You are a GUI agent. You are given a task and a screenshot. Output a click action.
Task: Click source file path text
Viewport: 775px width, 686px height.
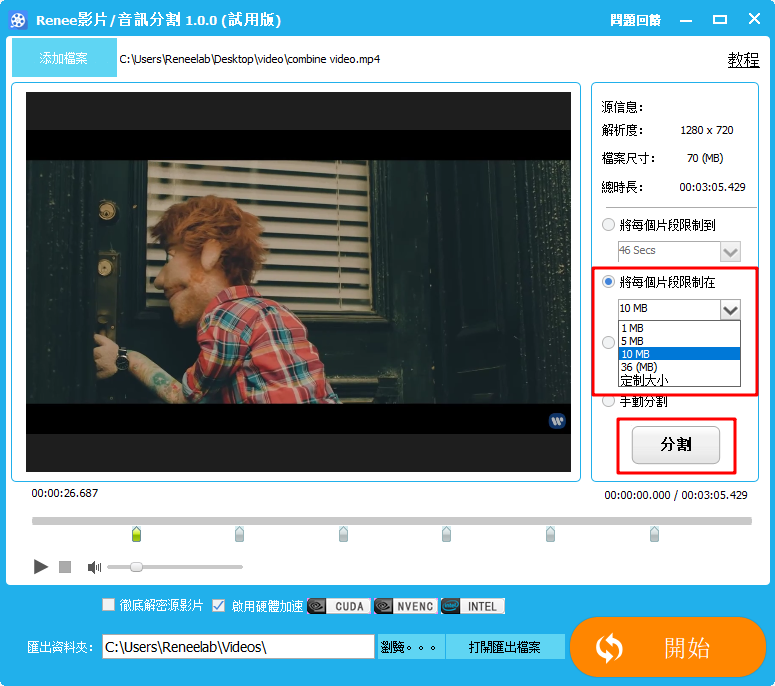[250, 59]
